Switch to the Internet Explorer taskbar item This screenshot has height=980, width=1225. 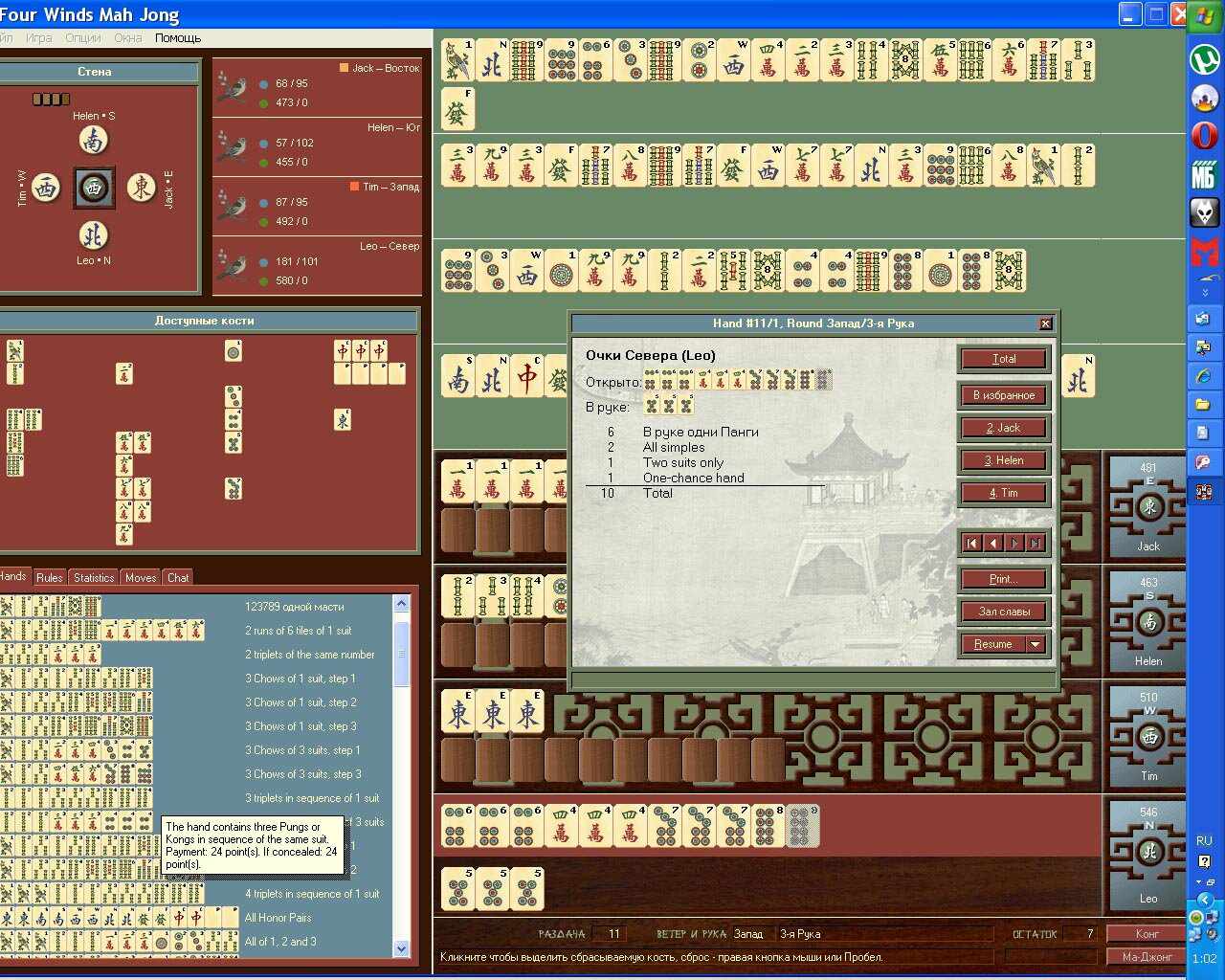pyautogui.click(x=1204, y=376)
